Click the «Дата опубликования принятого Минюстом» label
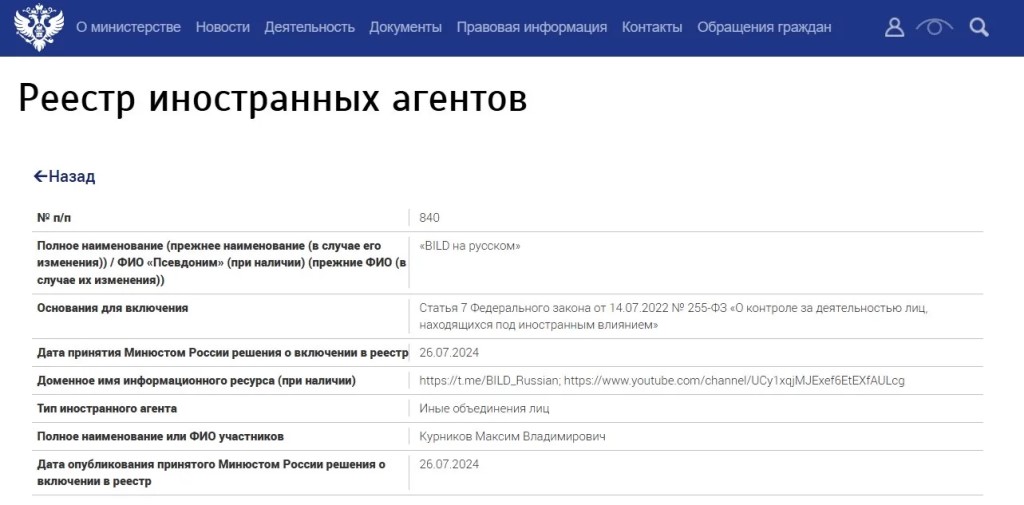This screenshot has width=1024, height=505. (x=211, y=473)
